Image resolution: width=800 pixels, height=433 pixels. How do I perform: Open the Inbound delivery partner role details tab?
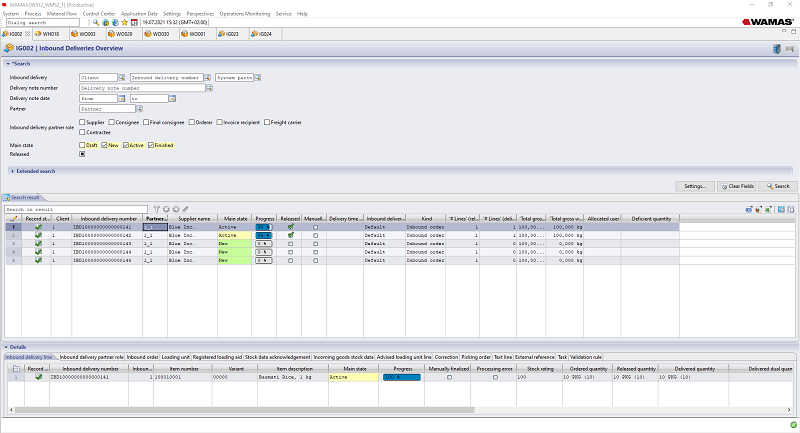91,357
